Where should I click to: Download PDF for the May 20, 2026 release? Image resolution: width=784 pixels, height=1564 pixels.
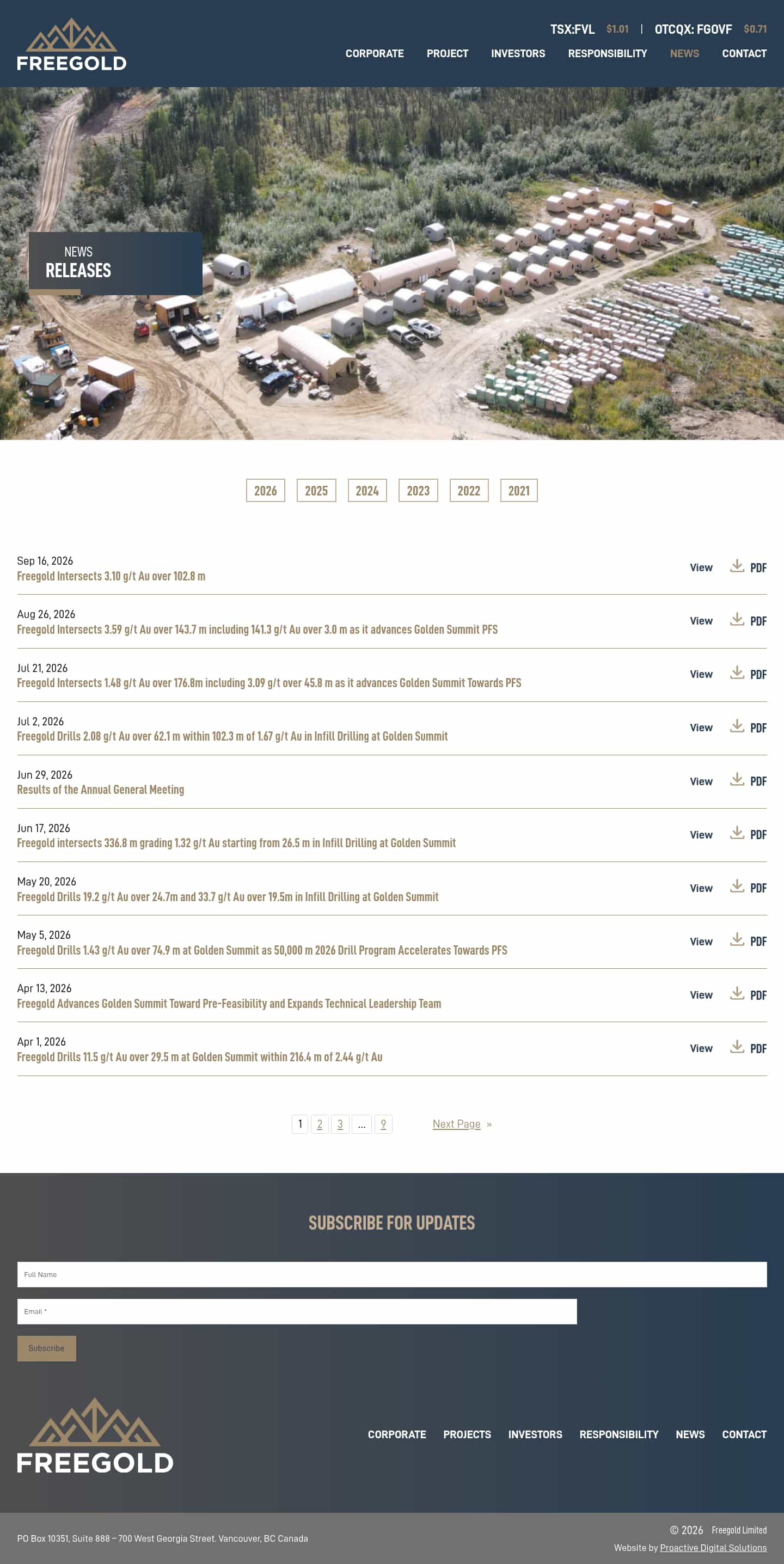point(748,888)
